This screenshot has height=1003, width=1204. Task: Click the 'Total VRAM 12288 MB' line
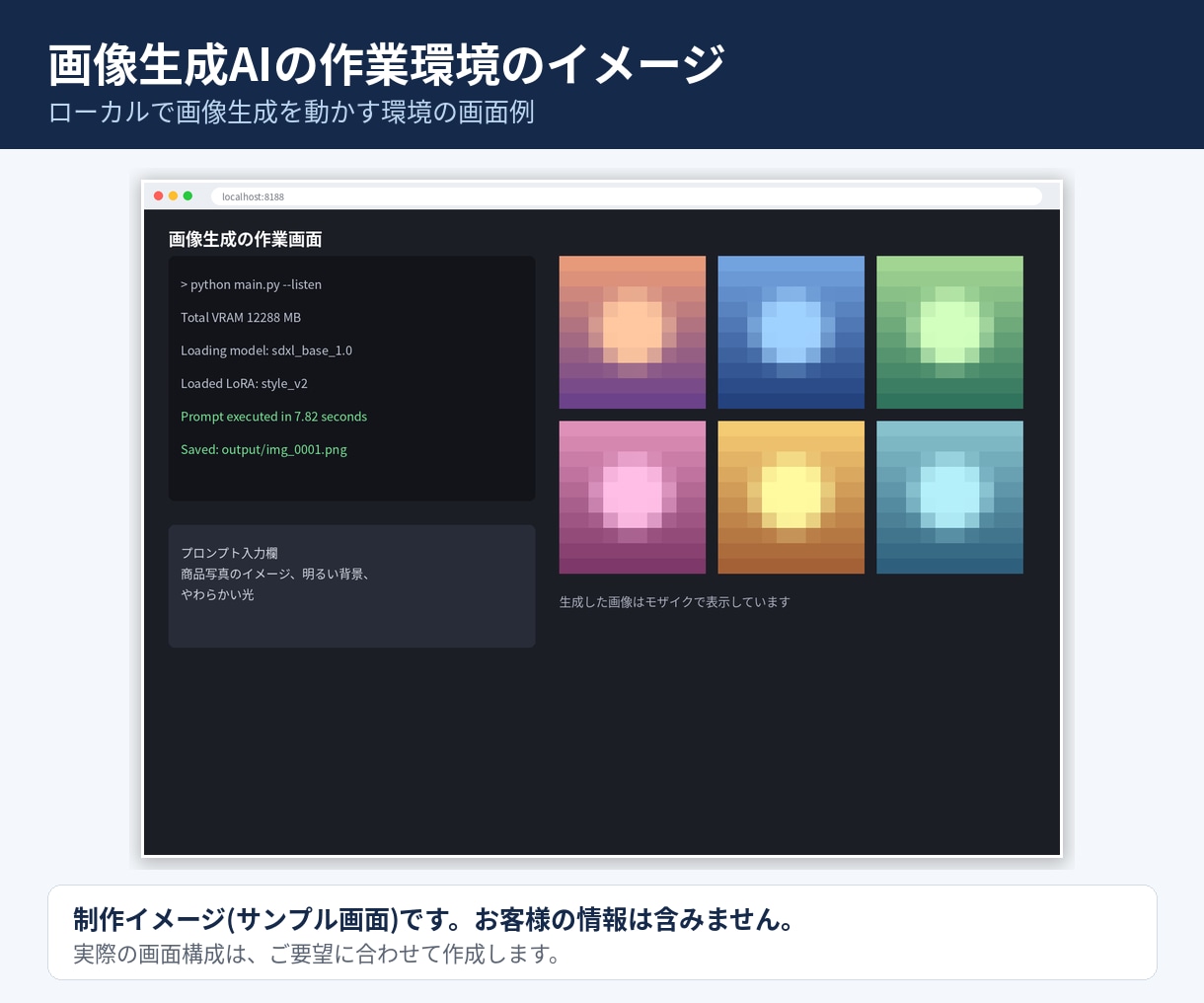241,318
